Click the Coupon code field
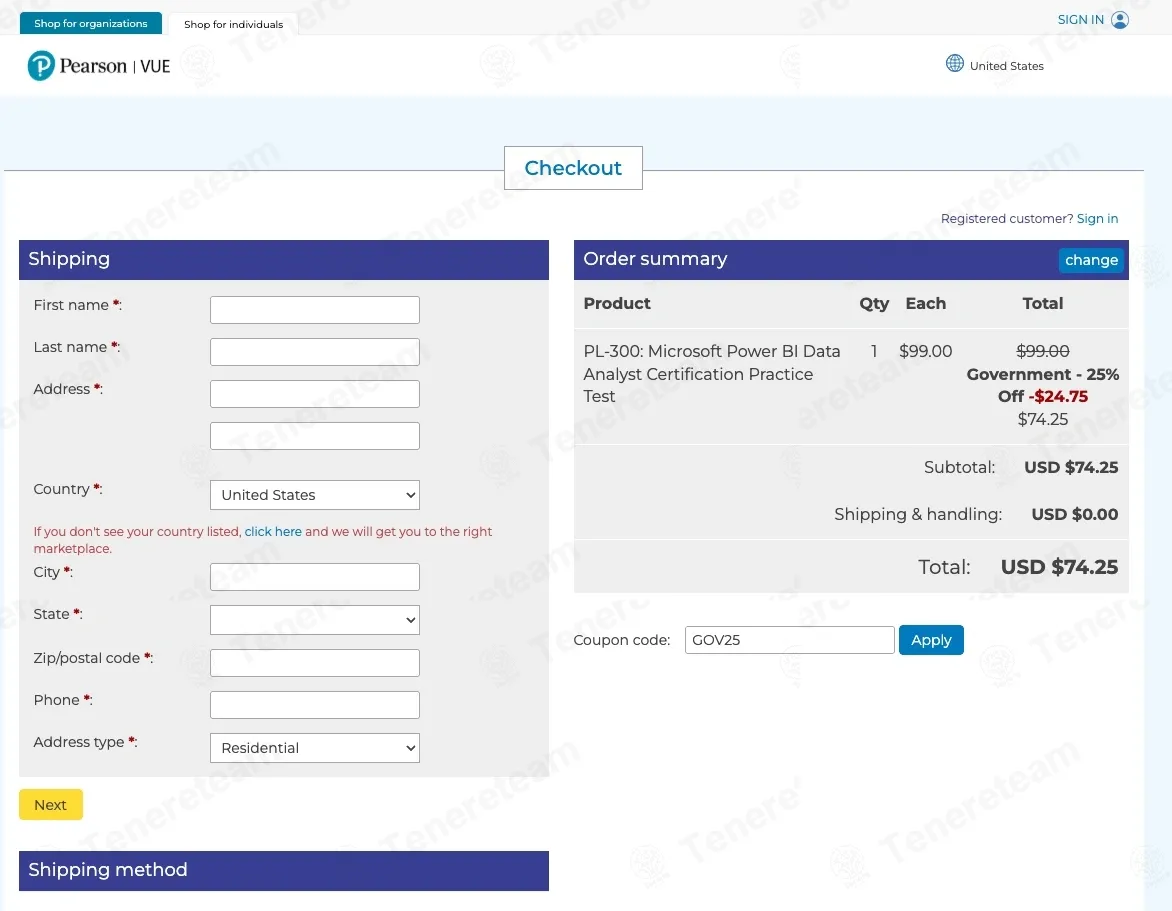The image size is (1172, 911). click(x=789, y=640)
